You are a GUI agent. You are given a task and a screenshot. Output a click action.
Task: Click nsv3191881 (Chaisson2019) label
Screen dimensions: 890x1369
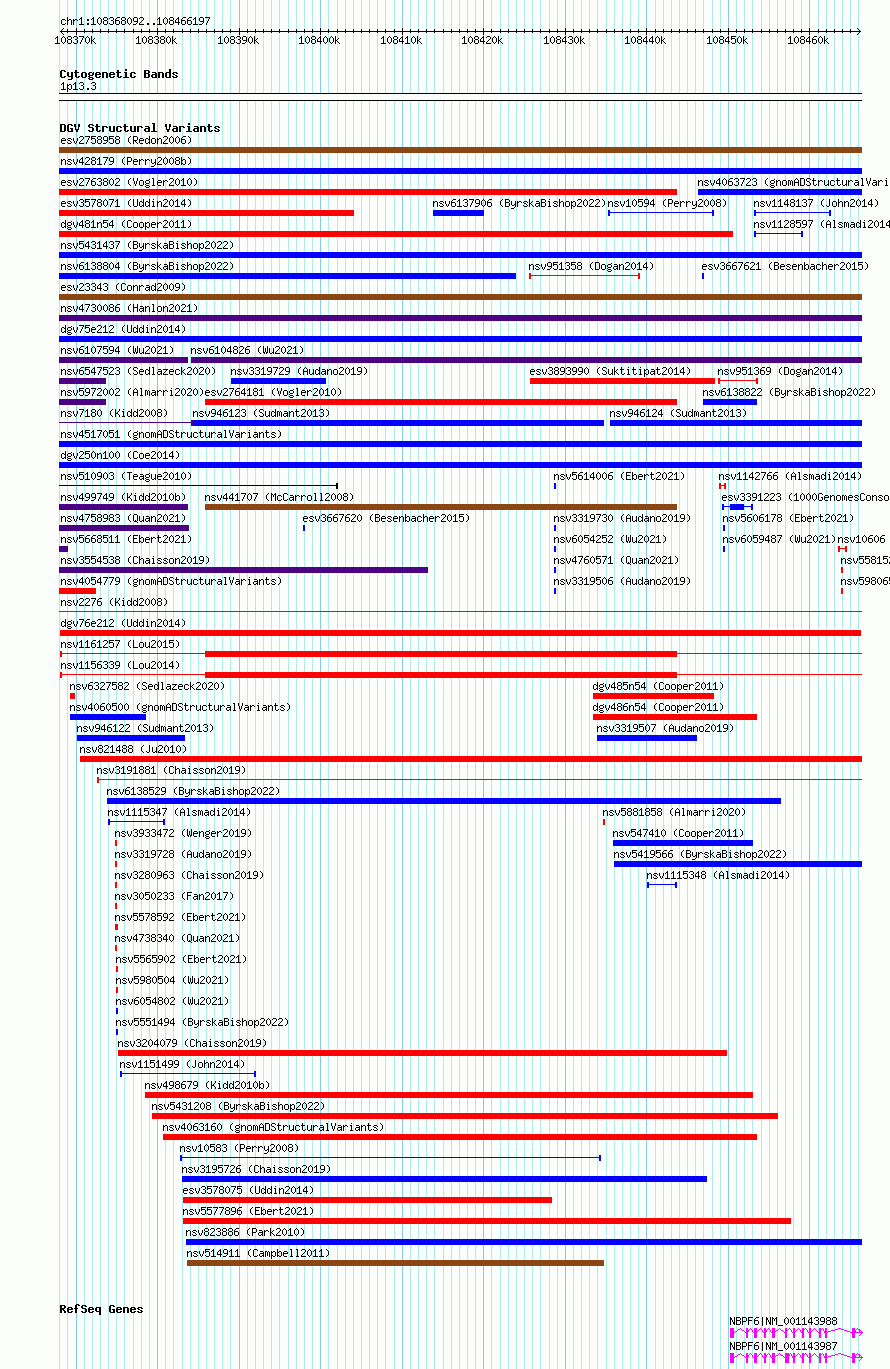point(171,770)
